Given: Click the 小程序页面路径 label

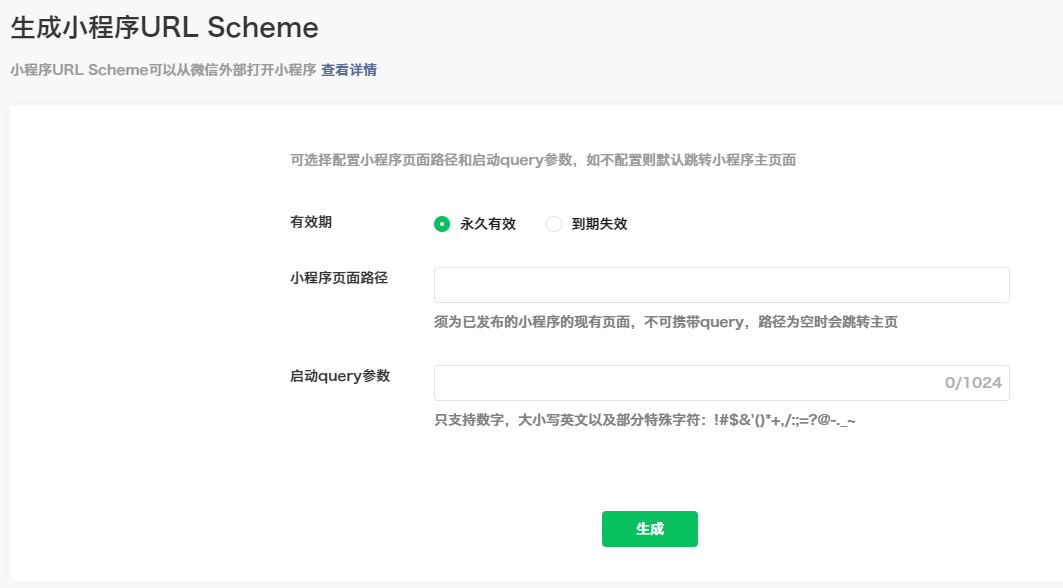Looking at the screenshot, I should pos(332,278).
